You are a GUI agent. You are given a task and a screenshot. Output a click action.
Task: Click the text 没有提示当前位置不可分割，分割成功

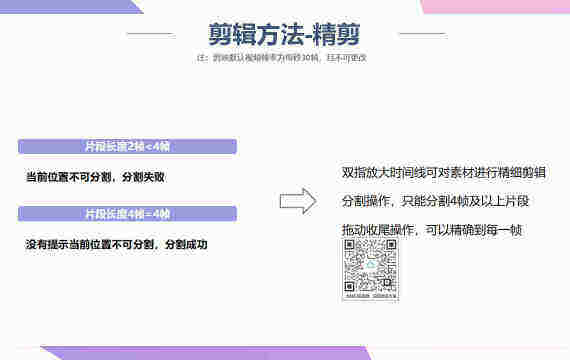(116, 244)
